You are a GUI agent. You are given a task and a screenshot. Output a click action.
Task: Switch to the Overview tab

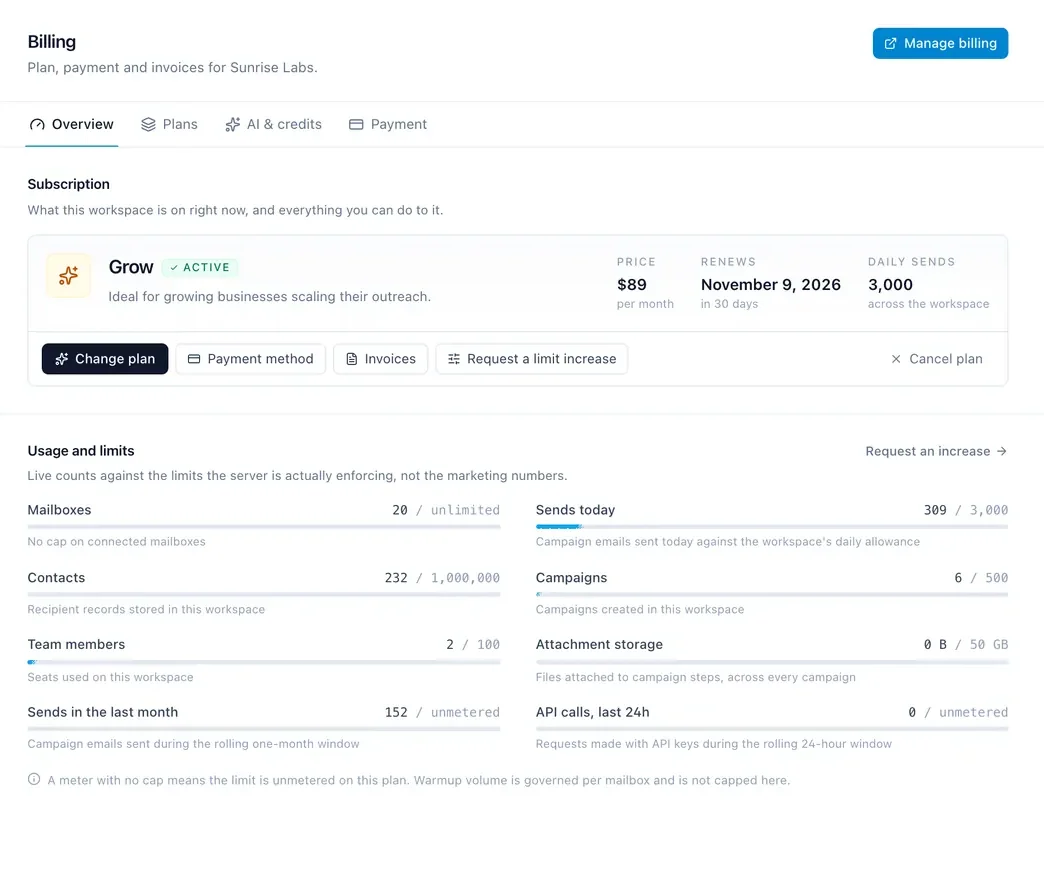pyautogui.click(x=72, y=124)
